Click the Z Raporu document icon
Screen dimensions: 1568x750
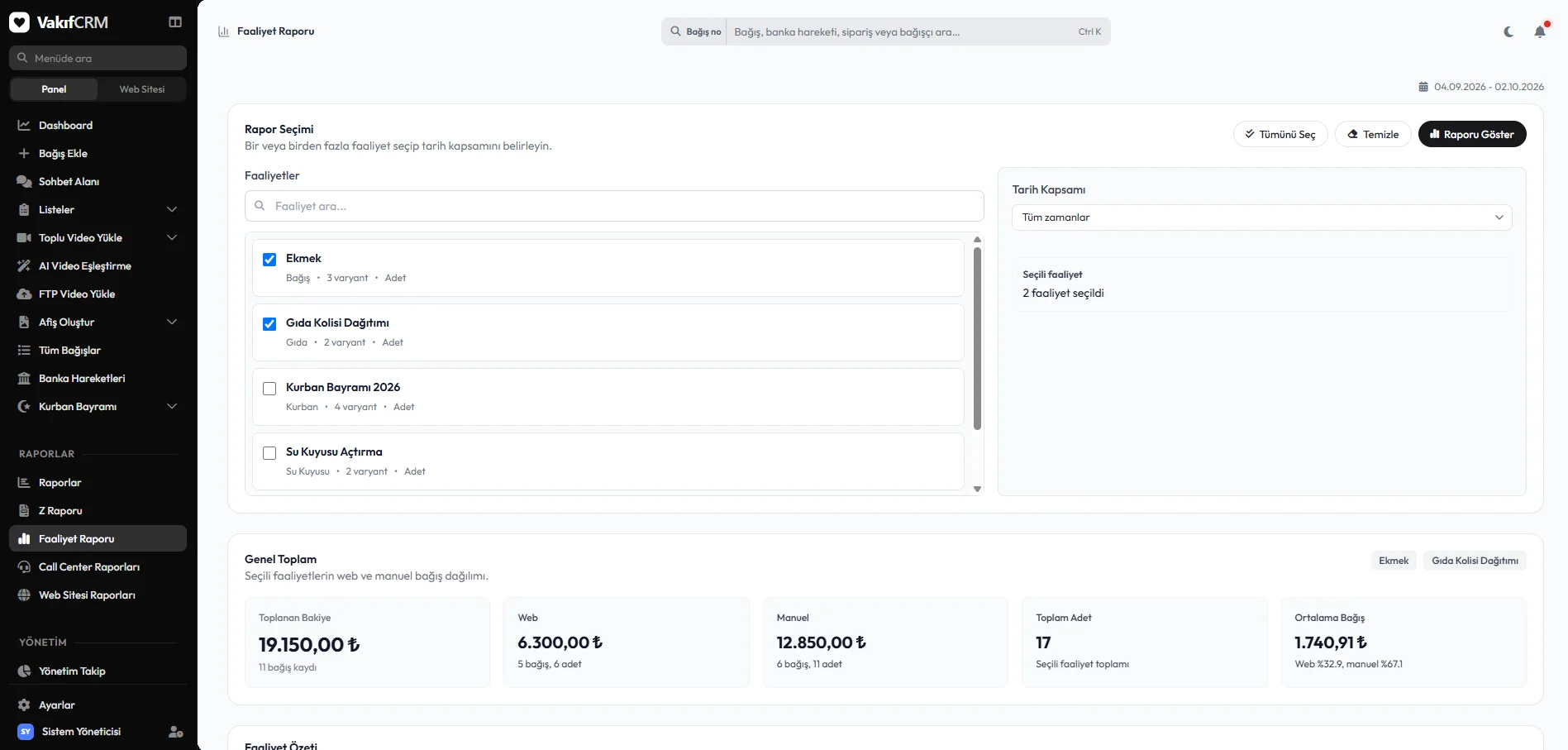click(x=24, y=511)
